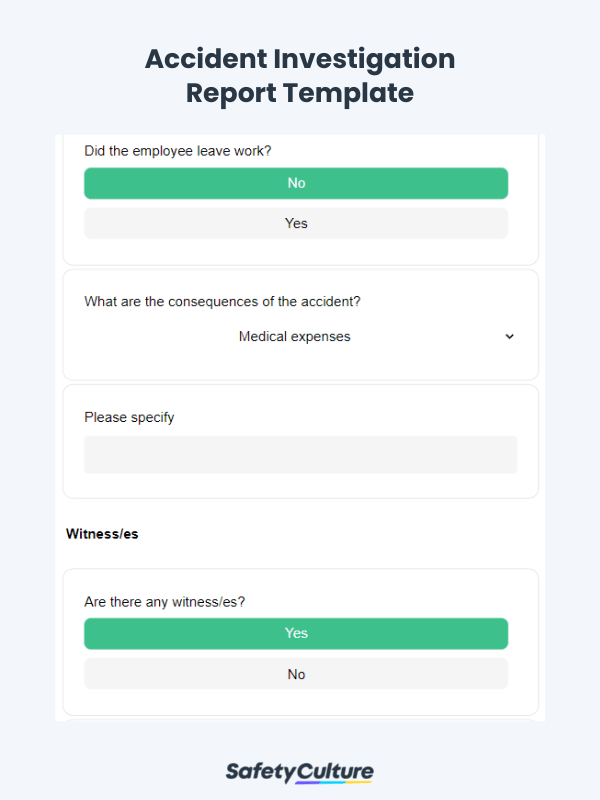Image resolution: width=600 pixels, height=800 pixels.
Task: Click the green highlighted "No" answer button
Action: (x=296, y=183)
